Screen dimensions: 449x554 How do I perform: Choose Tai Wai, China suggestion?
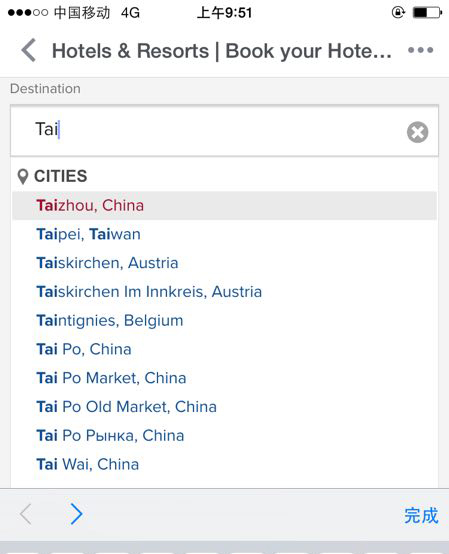(224, 465)
